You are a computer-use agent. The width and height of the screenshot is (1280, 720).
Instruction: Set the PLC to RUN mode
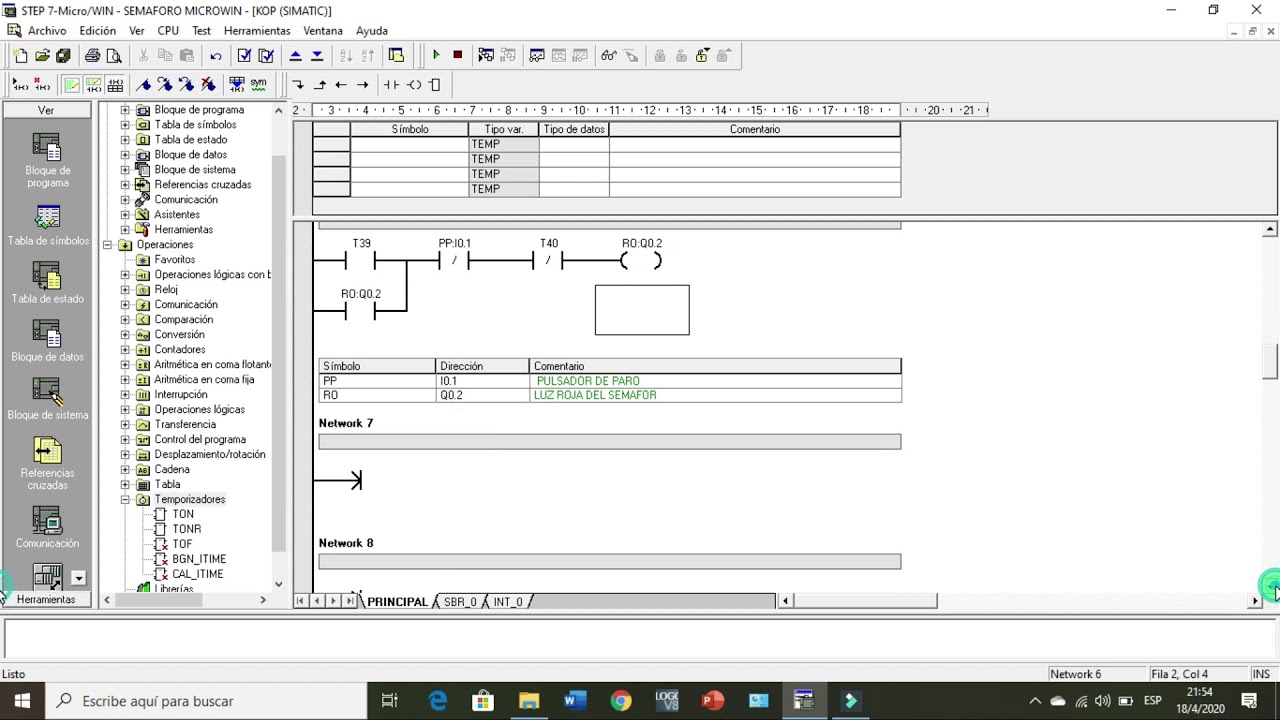[x=436, y=56]
